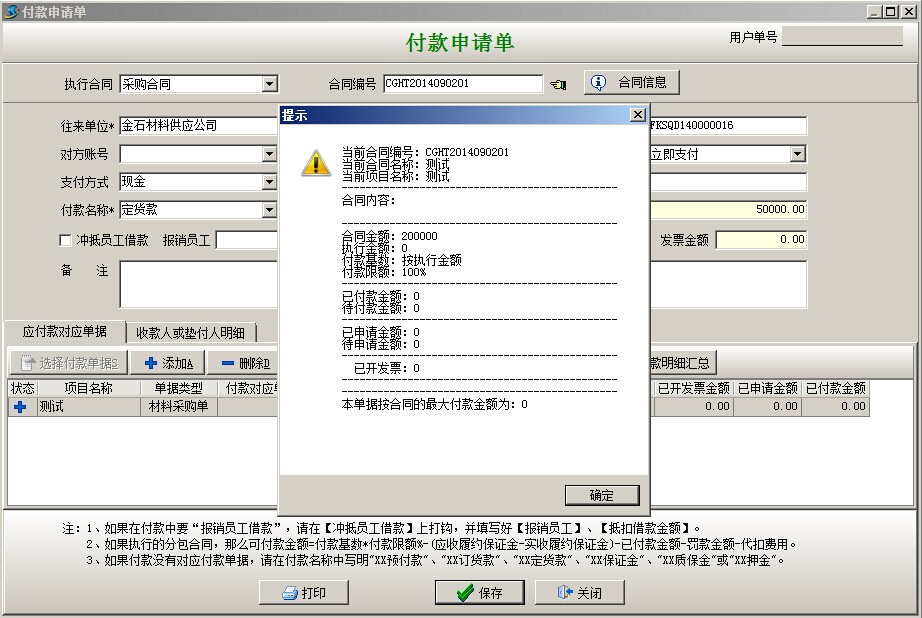Click 确定 to confirm the dialog
The height and width of the screenshot is (618, 922).
(601, 495)
